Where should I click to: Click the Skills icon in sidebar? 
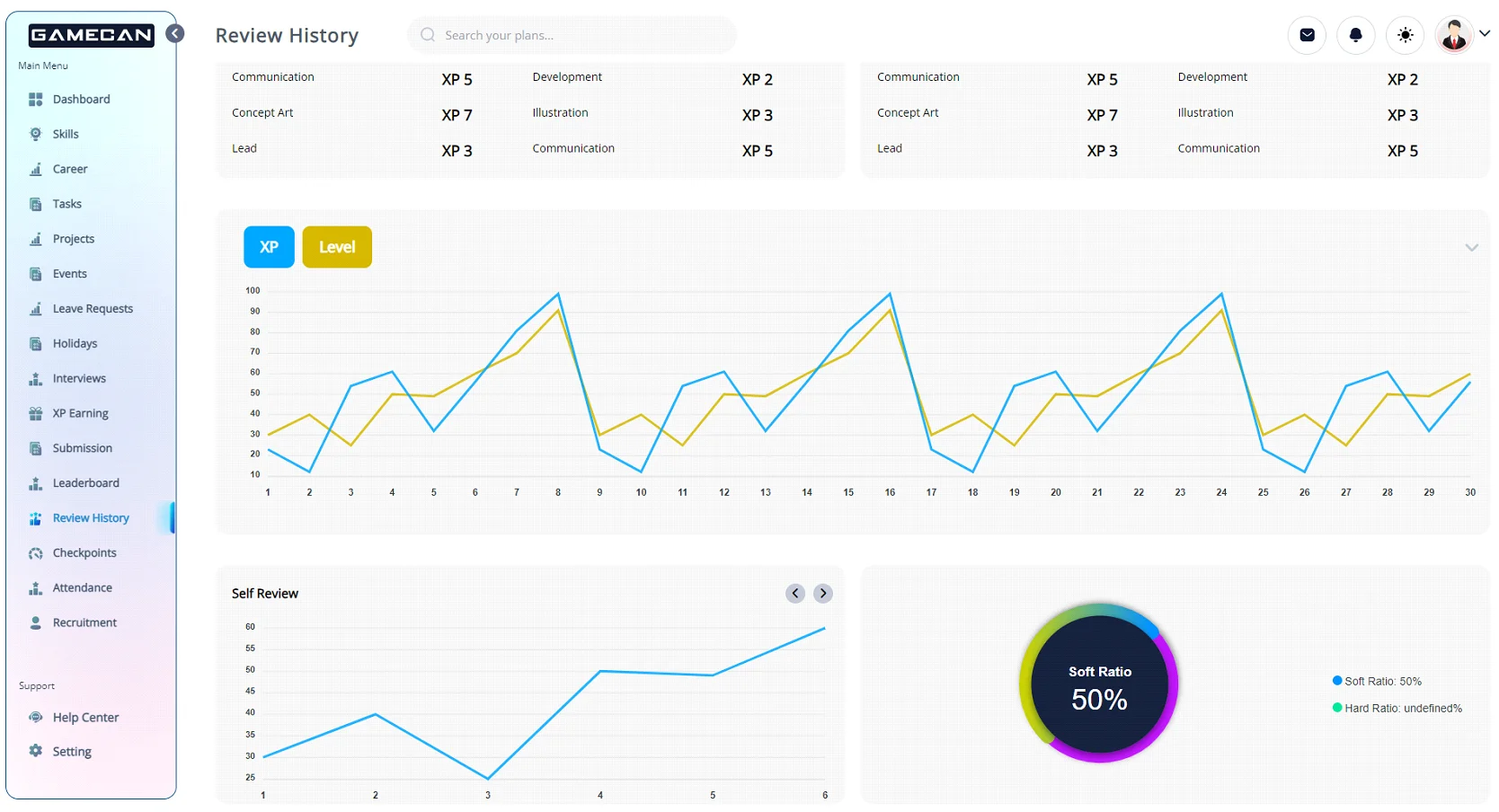tap(36, 134)
